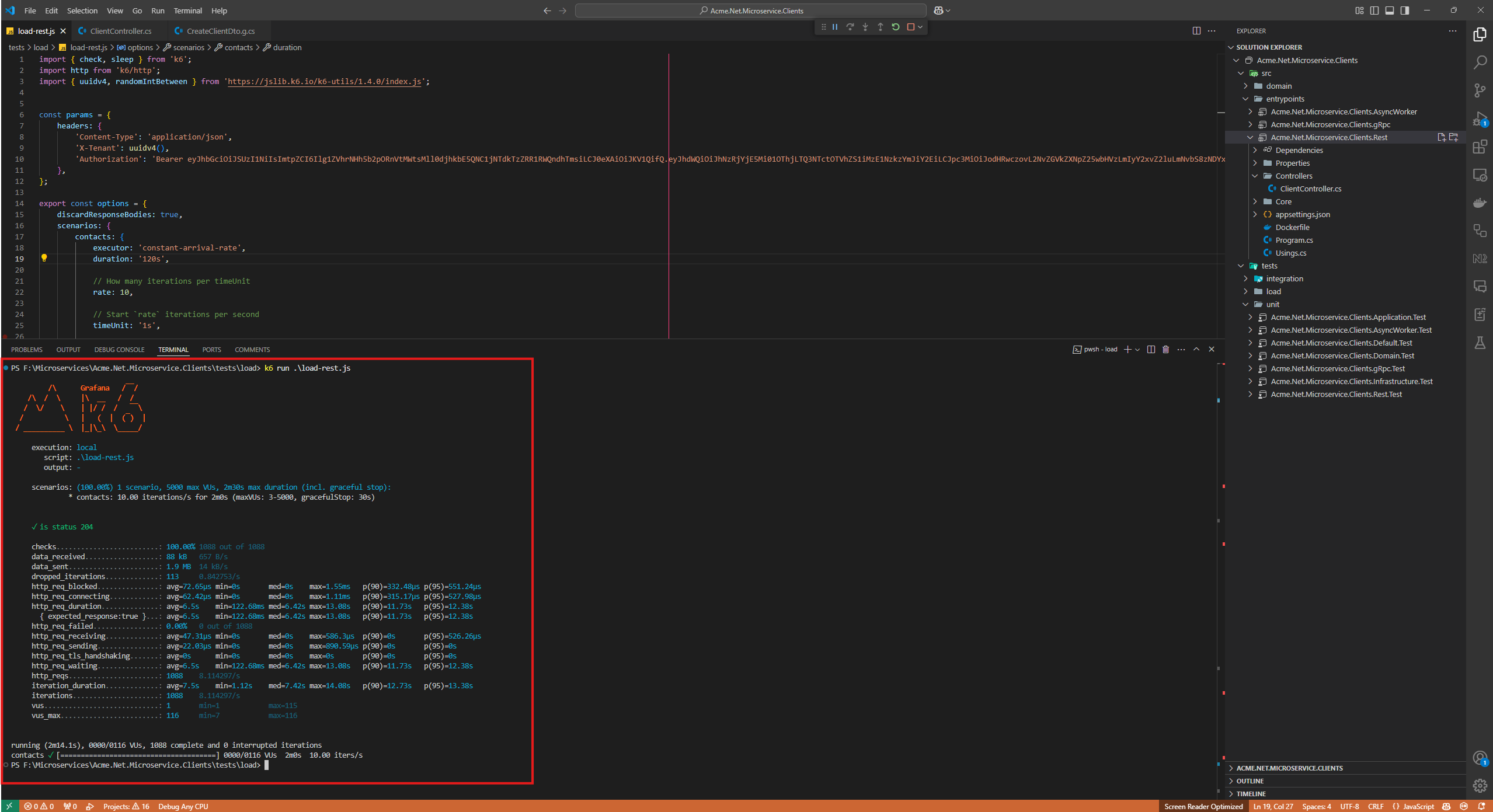Viewport: 1493px width, 812px height.
Task: Open the Run and Debug view
Action: pos(1480,119)
